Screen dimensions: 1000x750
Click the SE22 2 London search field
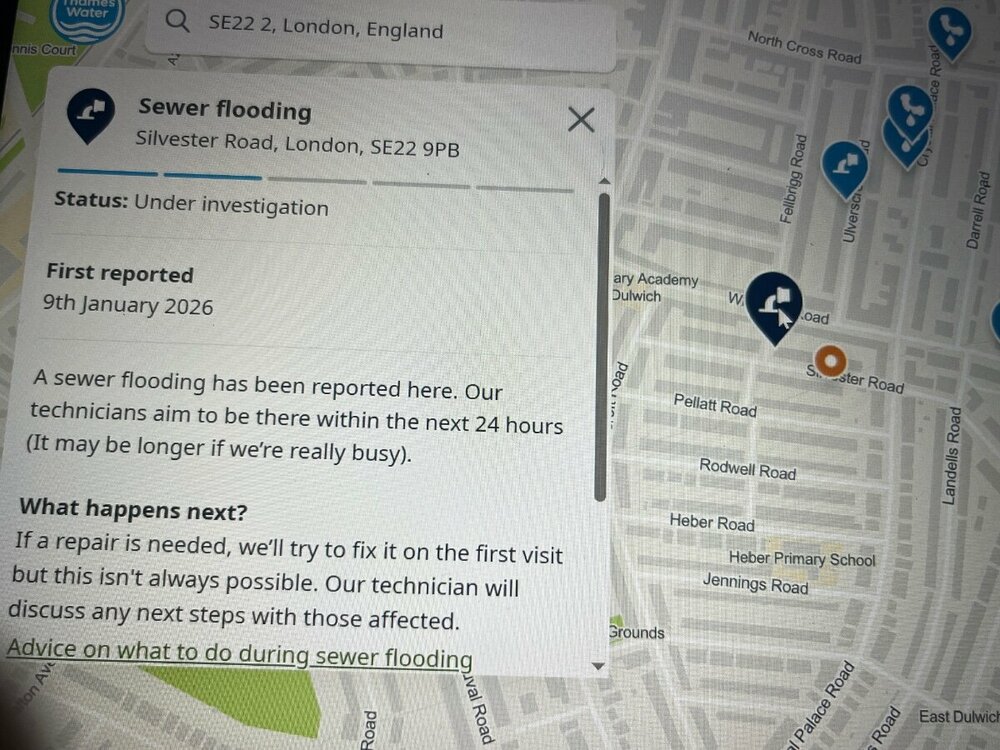coord(380,31)
